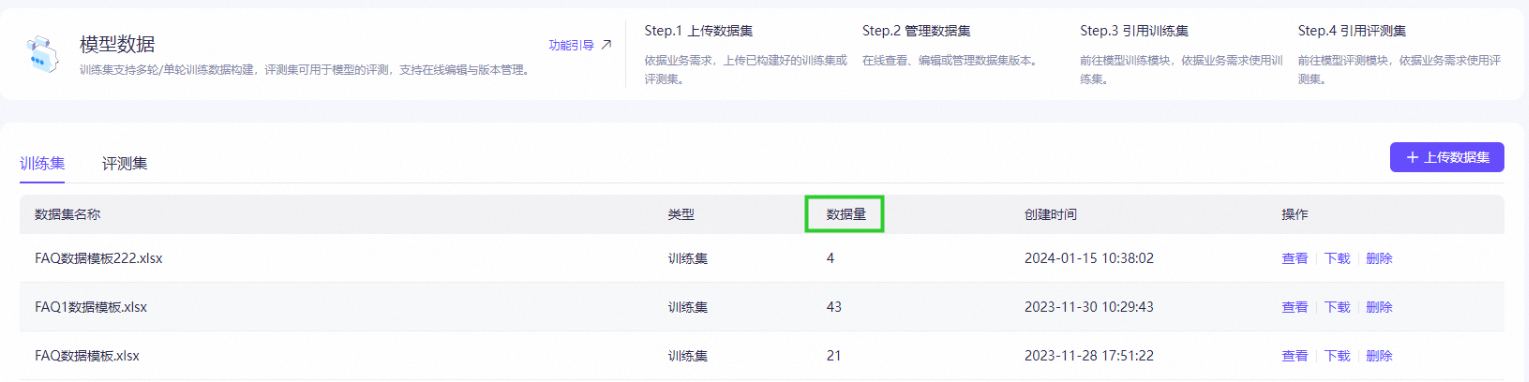Click 下载 for FAQ数据模板.xlsx created 2023-11-28
This screenshot has height=382, width=1529.
(1337, 355)
